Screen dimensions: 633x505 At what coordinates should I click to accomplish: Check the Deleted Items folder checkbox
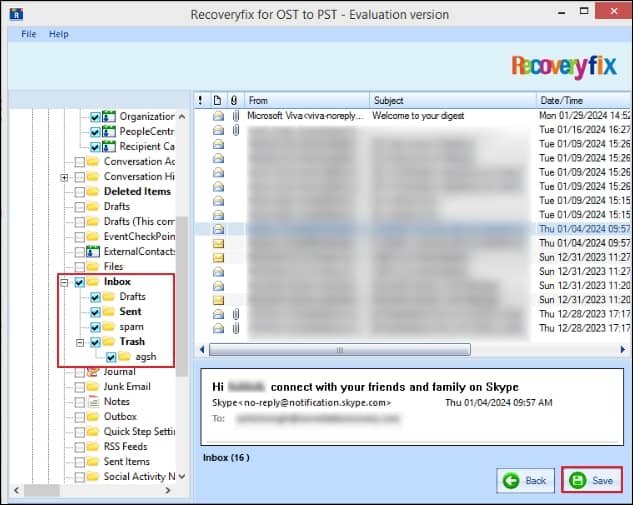point(80,192)
